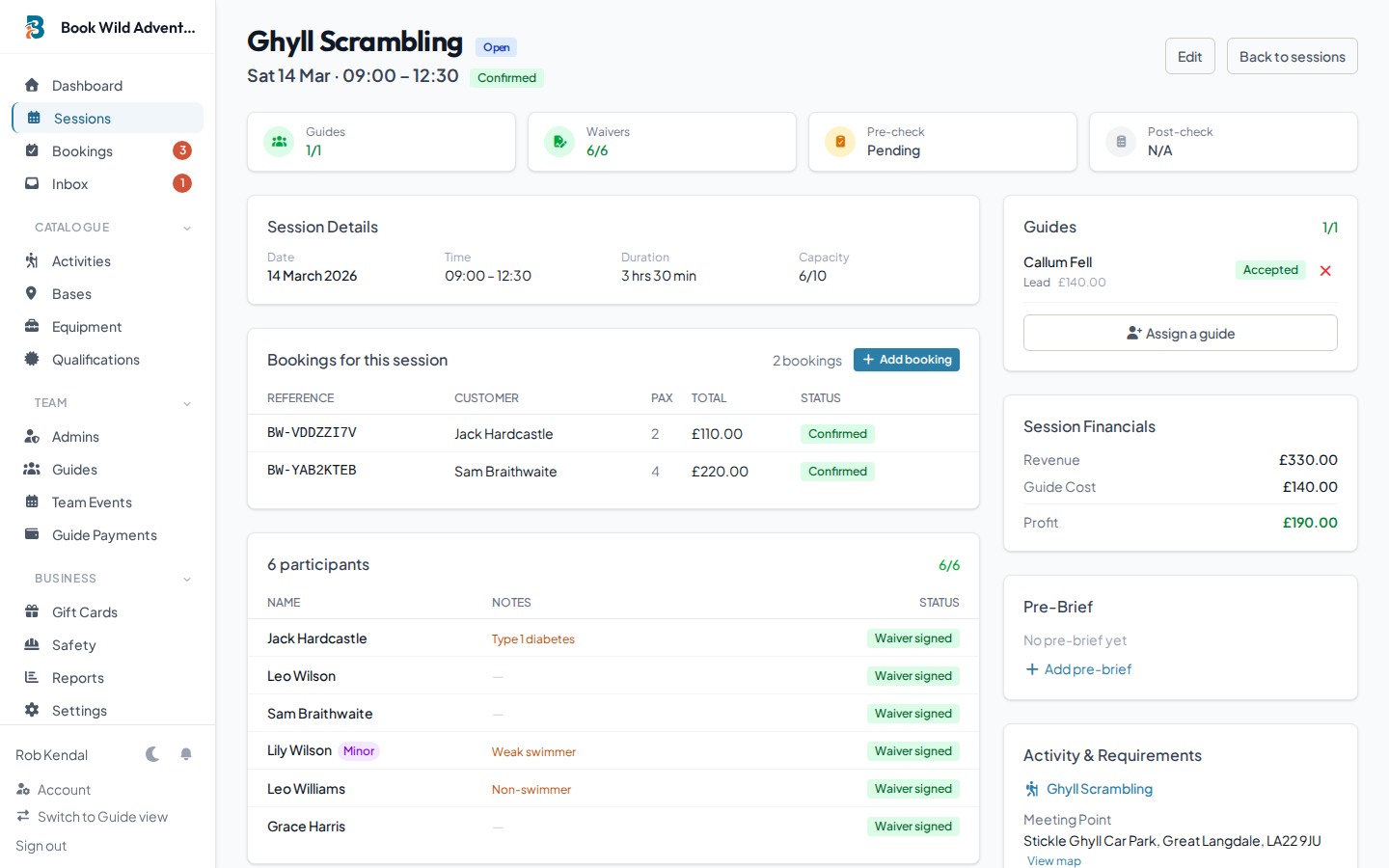
Task: Select the Bookings icon in the sidebar
Action: coord(32,150)
